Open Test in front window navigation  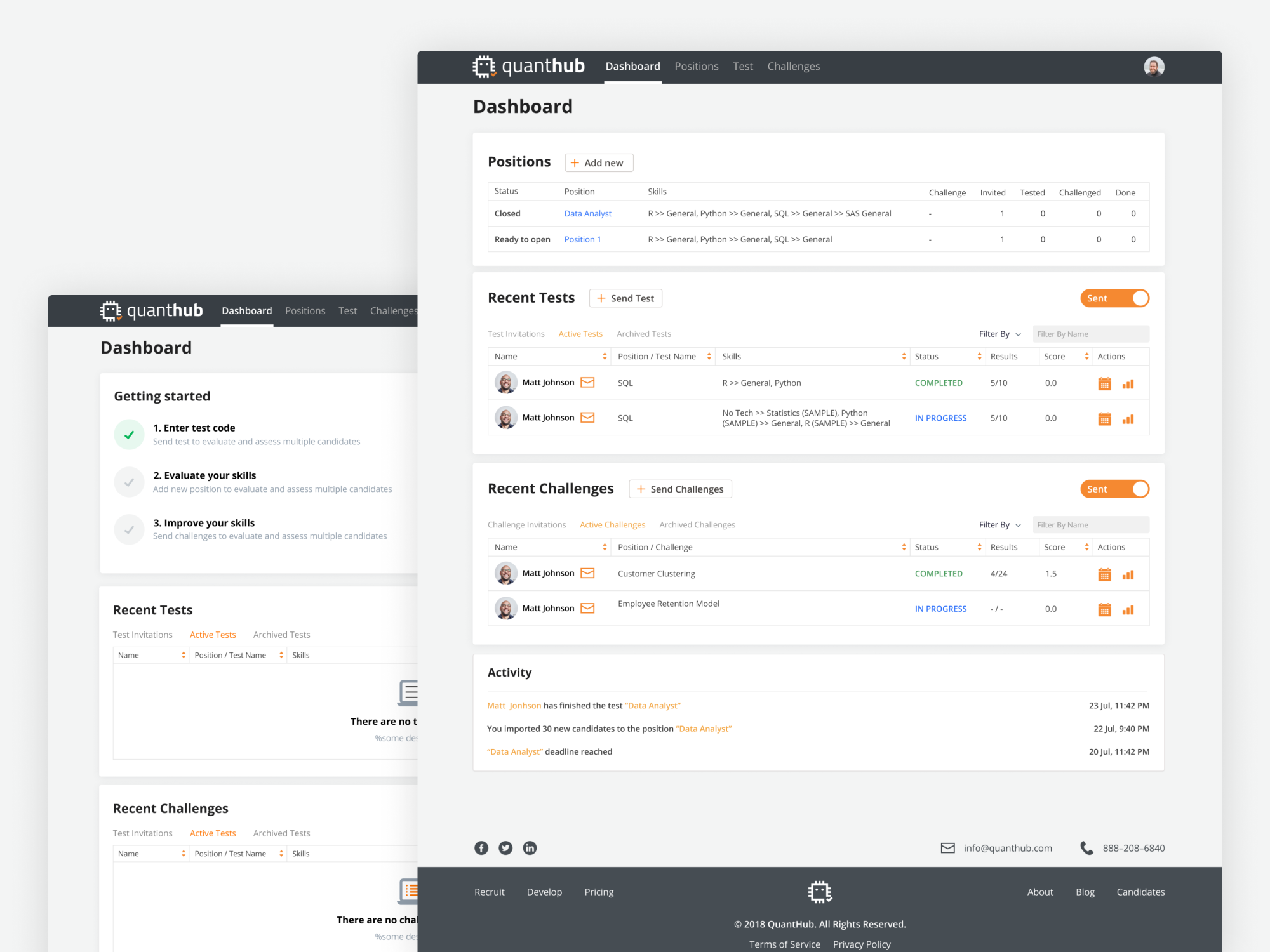coord(742,66)
